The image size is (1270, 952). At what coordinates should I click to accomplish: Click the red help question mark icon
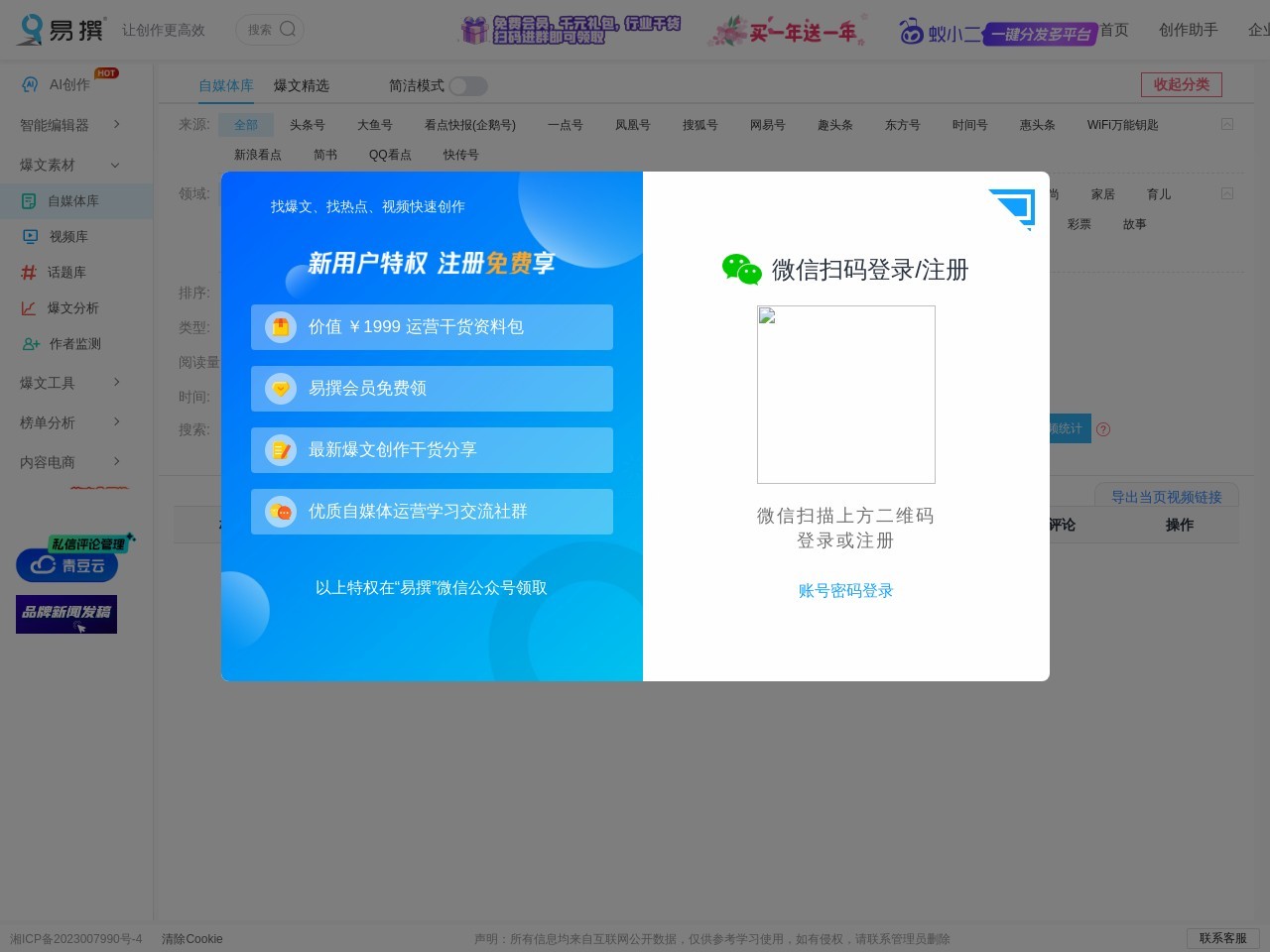[x=1103, y=429]
